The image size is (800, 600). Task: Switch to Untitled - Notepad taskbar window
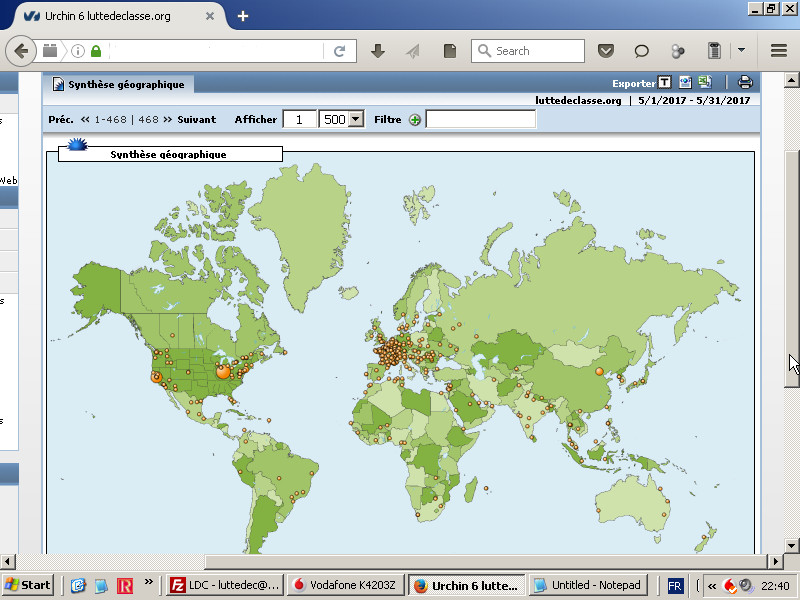[x=588, y=585]
